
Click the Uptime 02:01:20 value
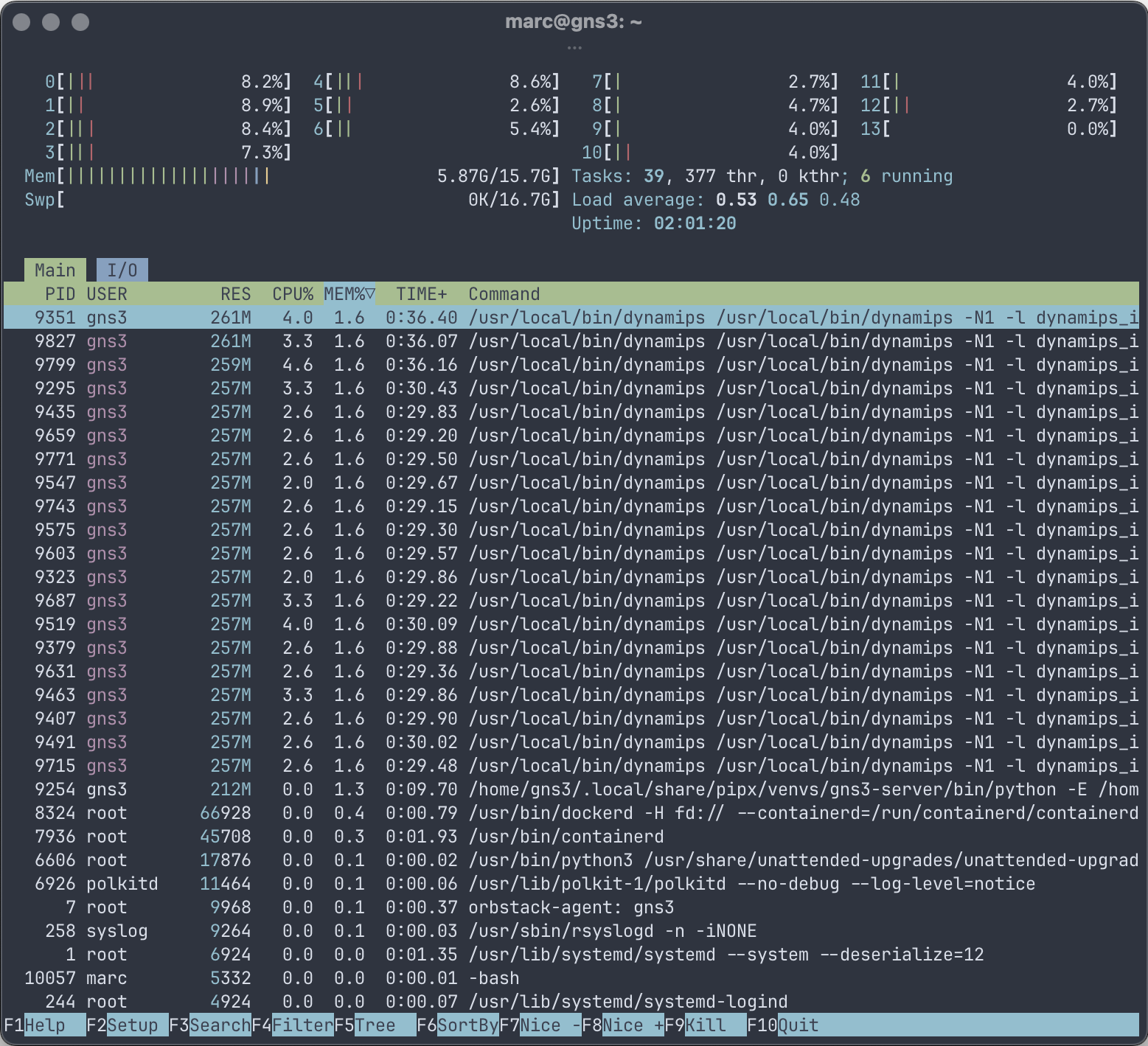(695, 223)
